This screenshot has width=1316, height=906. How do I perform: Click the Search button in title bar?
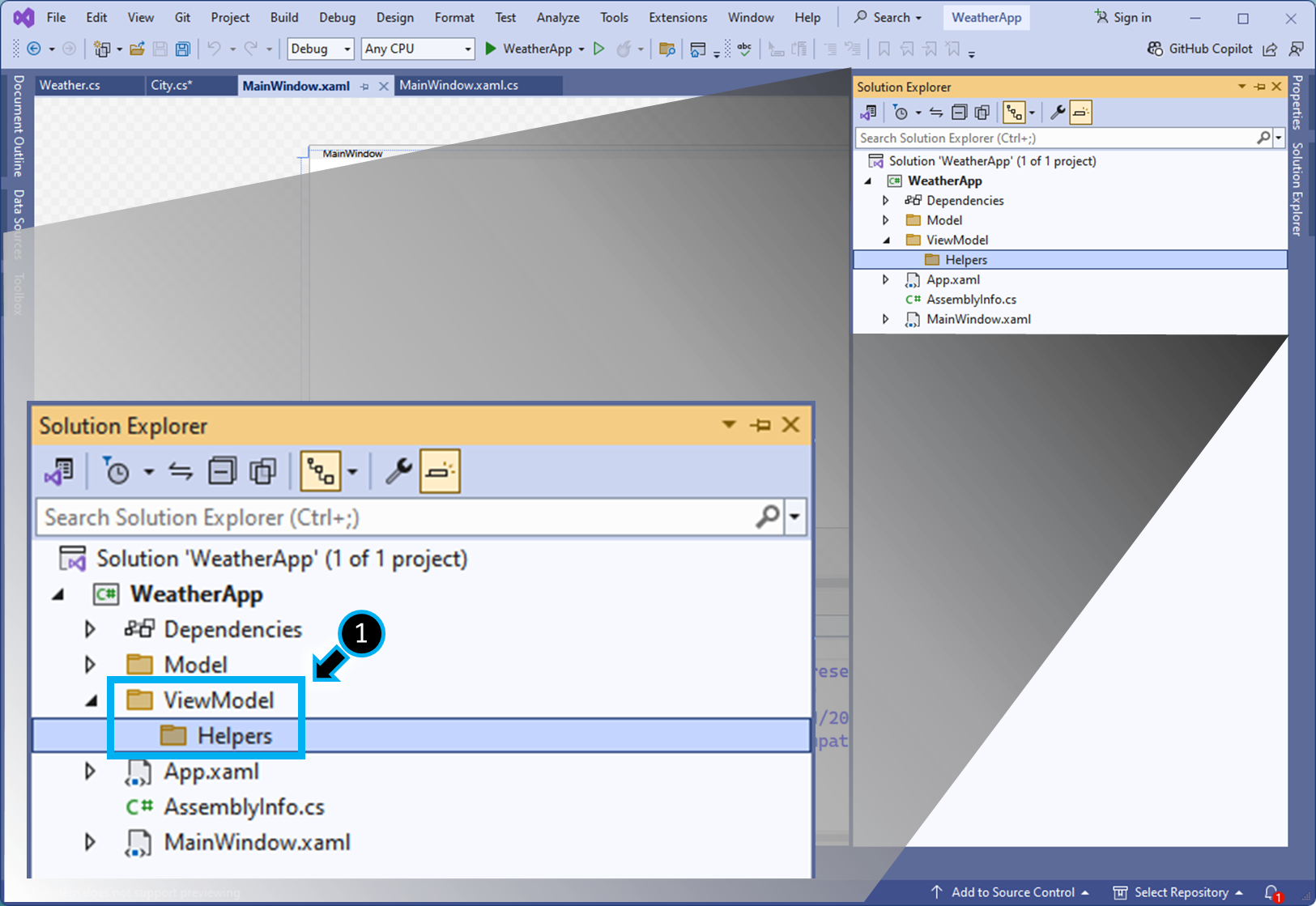(888, 17)
